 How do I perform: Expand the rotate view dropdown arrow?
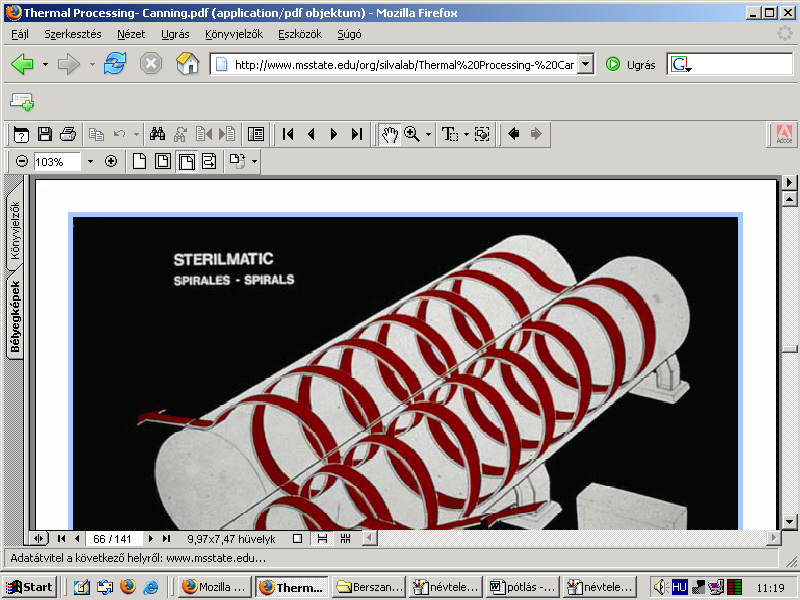tap(254, 162)
